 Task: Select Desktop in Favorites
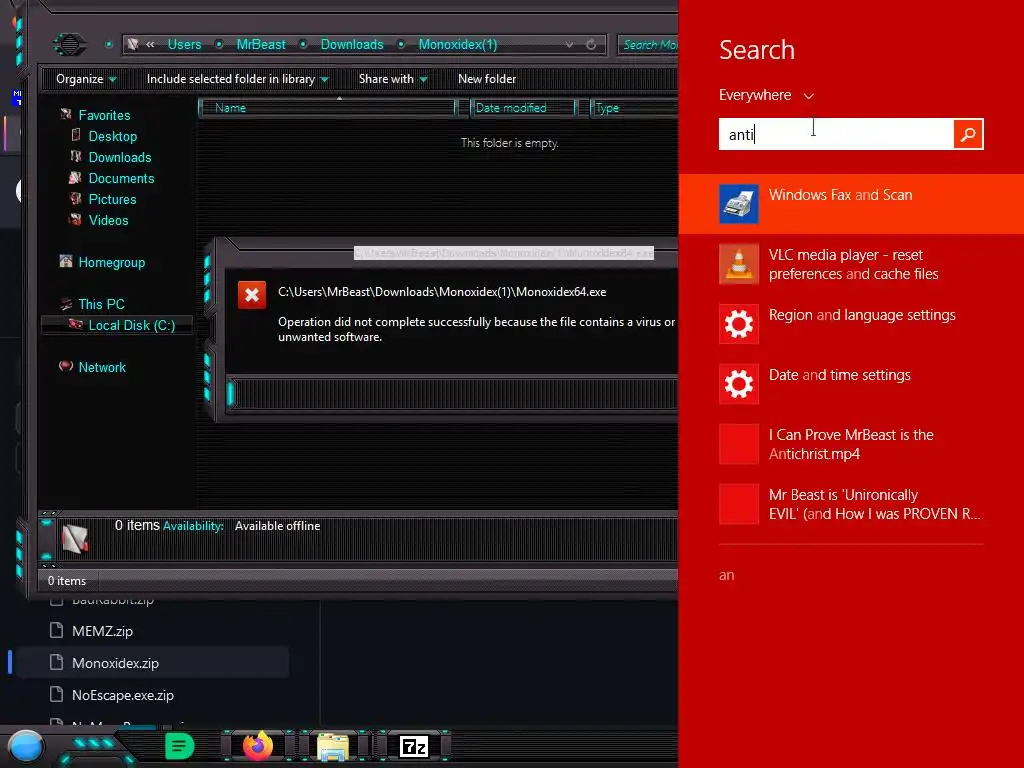tap(112, 136)
